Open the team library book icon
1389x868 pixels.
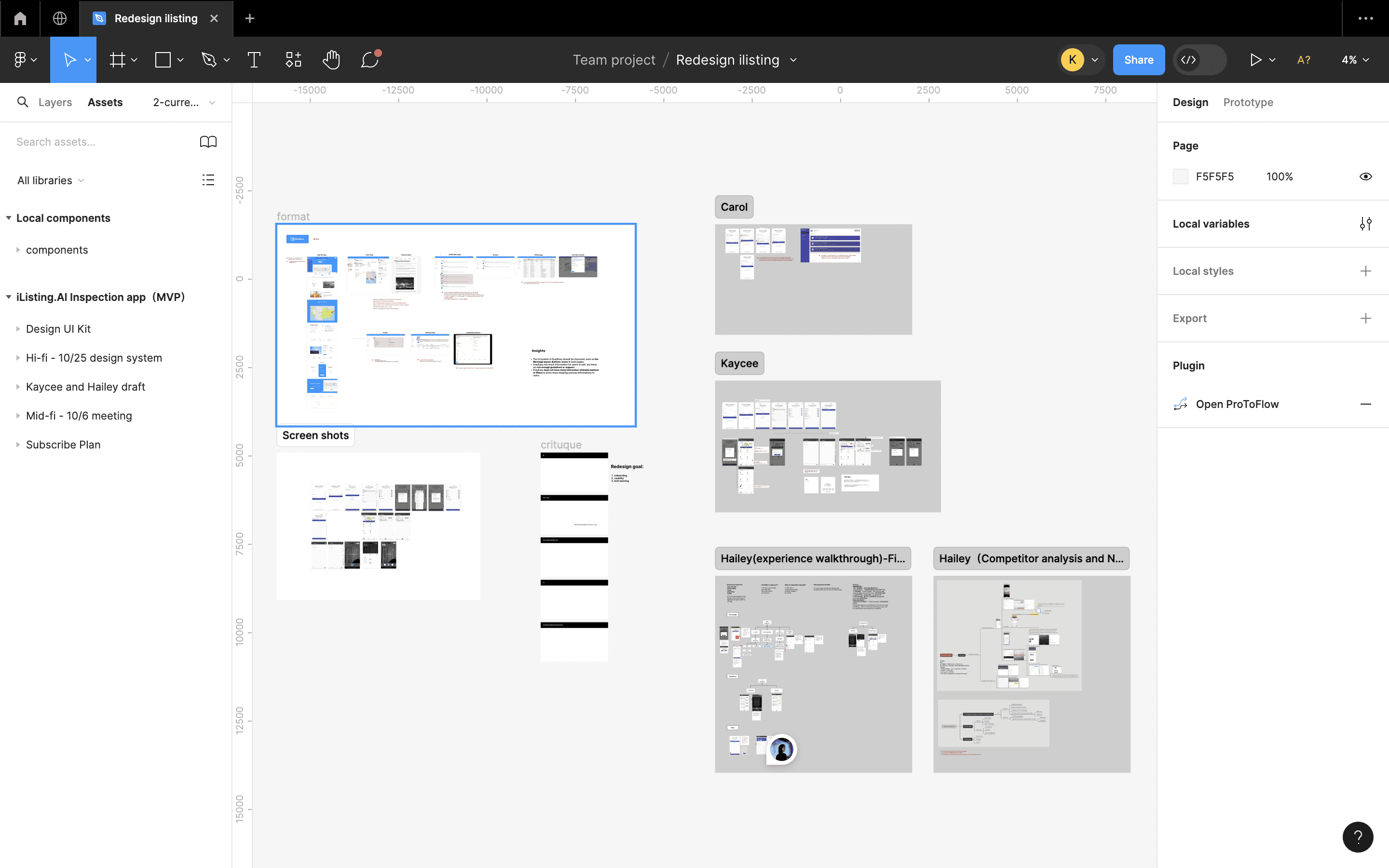tap(208, 142)
